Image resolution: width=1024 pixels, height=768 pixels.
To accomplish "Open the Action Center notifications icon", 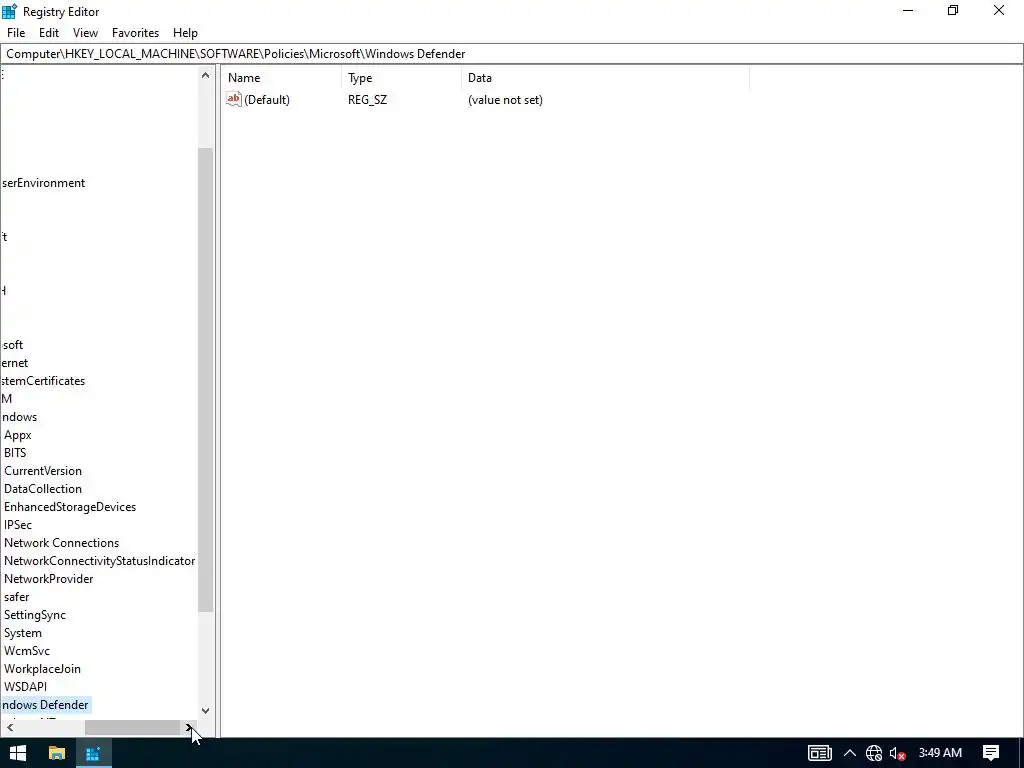I will click(991, 753).
